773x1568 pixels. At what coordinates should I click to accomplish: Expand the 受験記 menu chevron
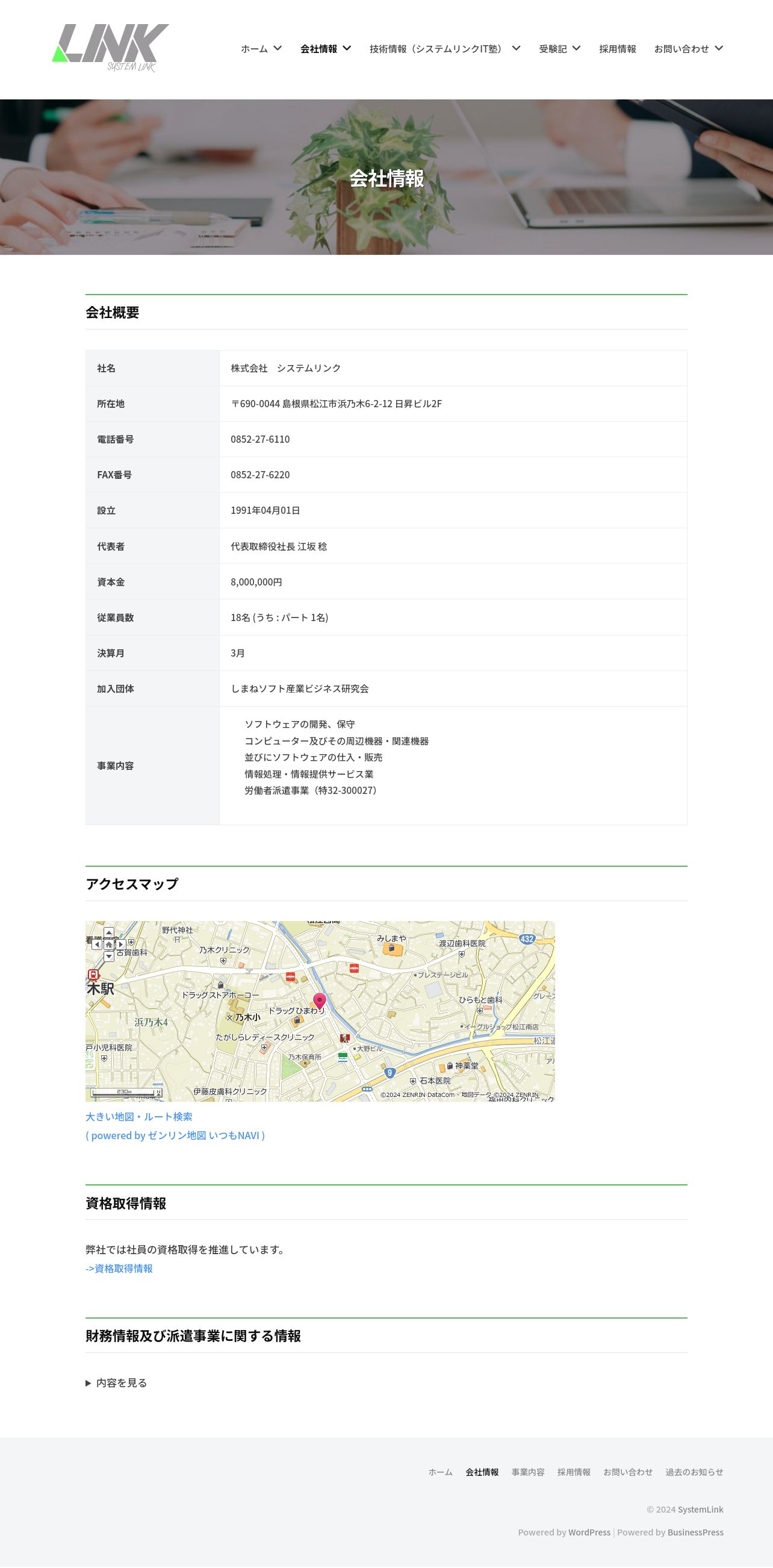coord(576,48)
